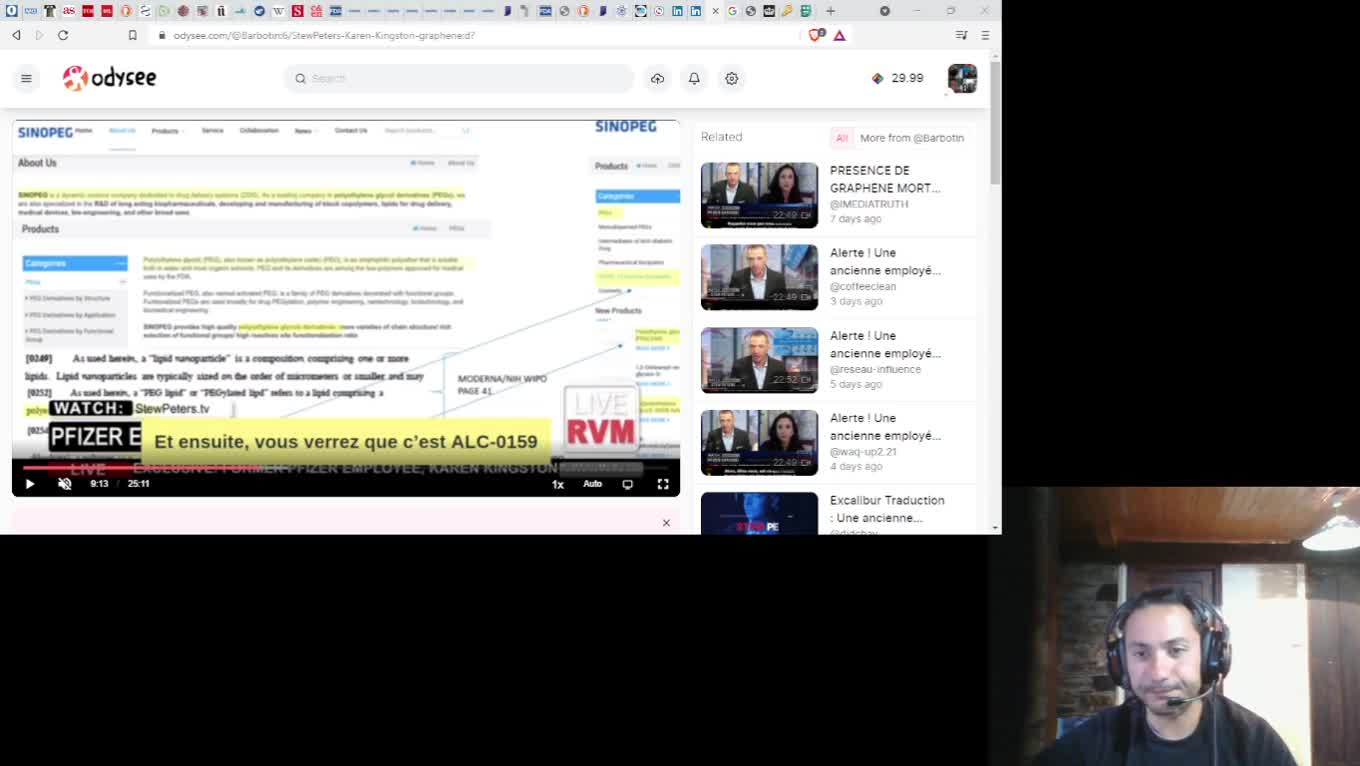Select More from @Barbotin filter

(x=912, y=138)
